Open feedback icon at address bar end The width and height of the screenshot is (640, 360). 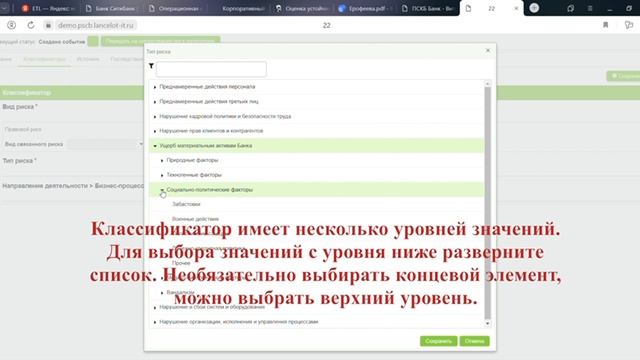click(x=629, y=25)
